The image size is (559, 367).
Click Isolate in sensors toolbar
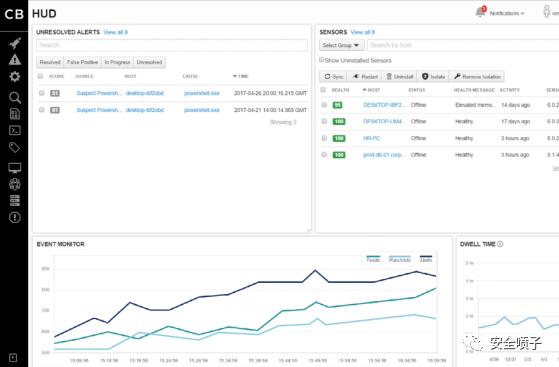coord(433,76)
